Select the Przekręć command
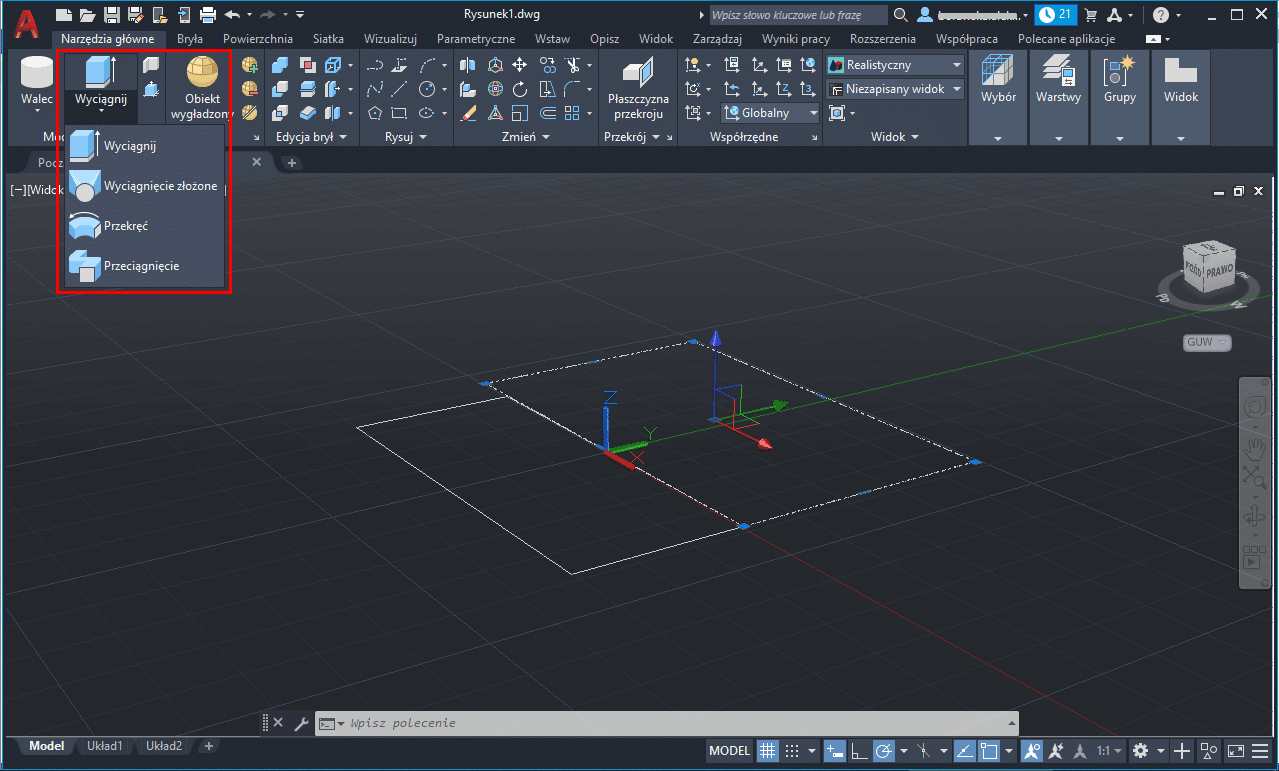Viewport: 1279px width, 771px height. coord(143,226)
